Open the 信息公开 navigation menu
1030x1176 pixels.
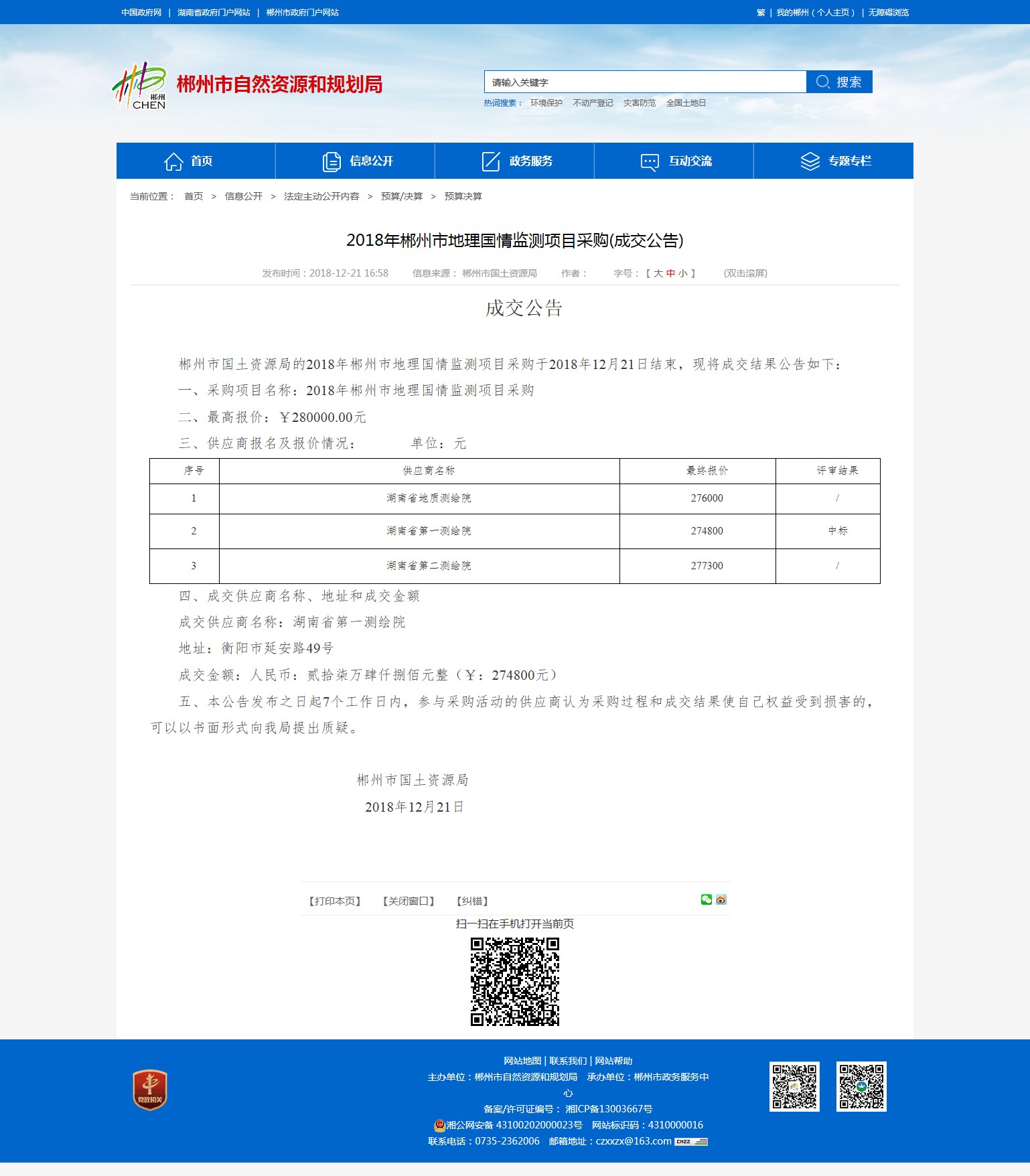point(355,161)
